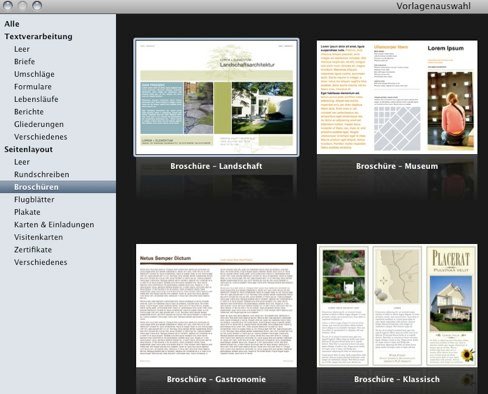The height and width of the screenshot is (394, 488).
Task: Select the Gliederungen category
Action: point(39,124)
